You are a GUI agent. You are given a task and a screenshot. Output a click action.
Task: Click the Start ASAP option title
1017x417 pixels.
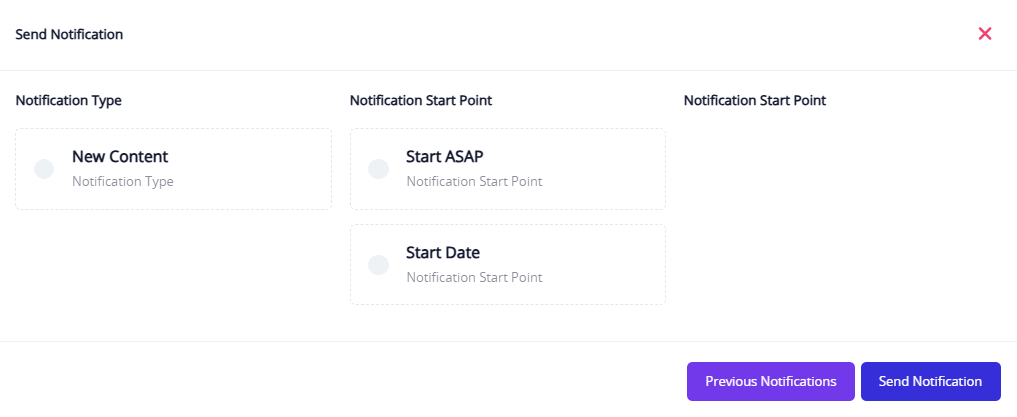(445, 157)
